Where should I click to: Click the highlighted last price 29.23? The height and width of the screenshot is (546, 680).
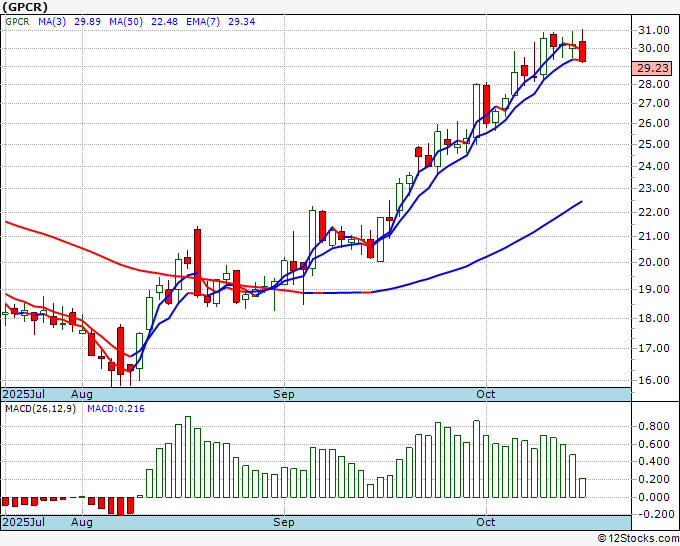pos(652,68)
